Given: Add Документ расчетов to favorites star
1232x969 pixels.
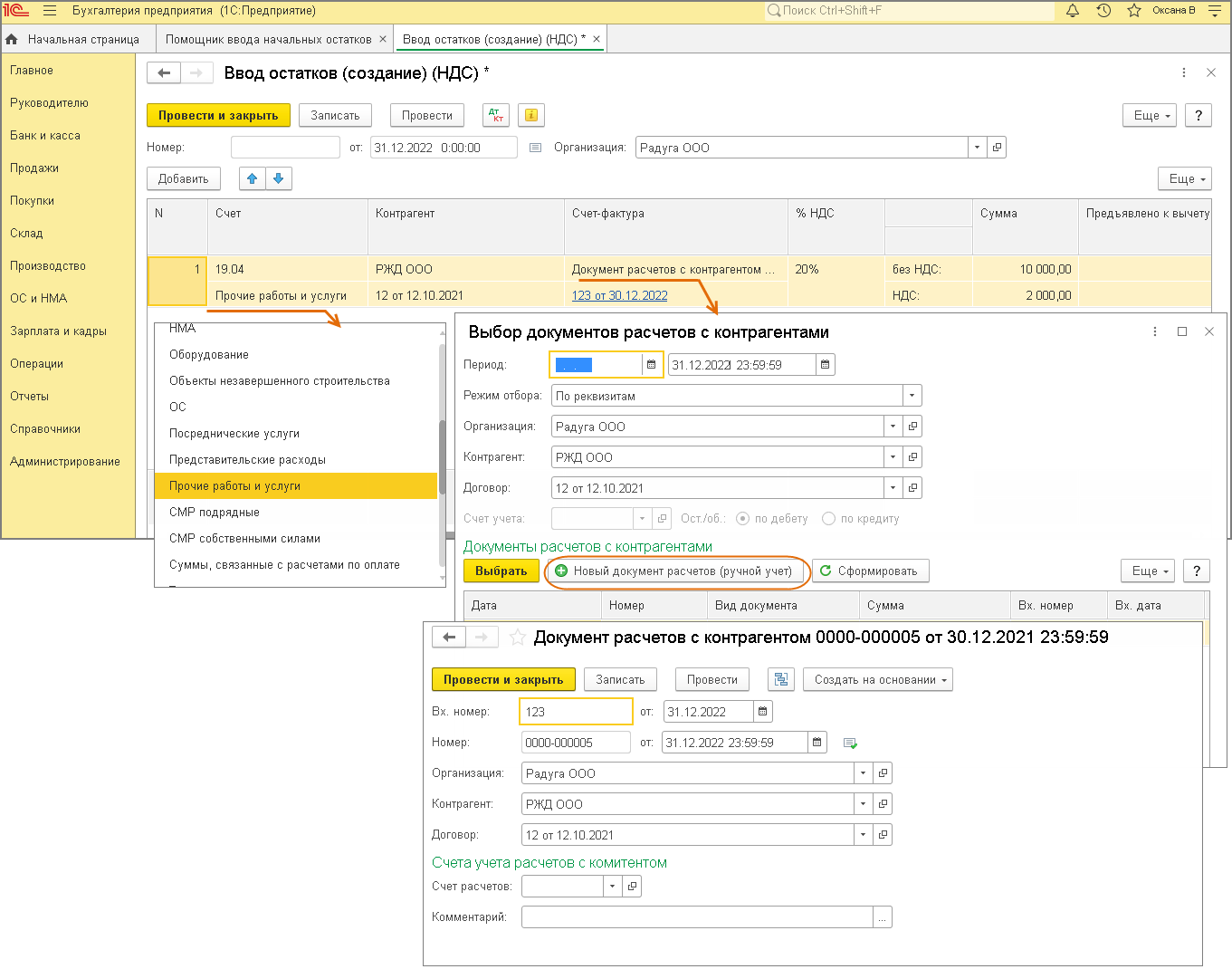Looking at the screenshot, I should [517, 638].
